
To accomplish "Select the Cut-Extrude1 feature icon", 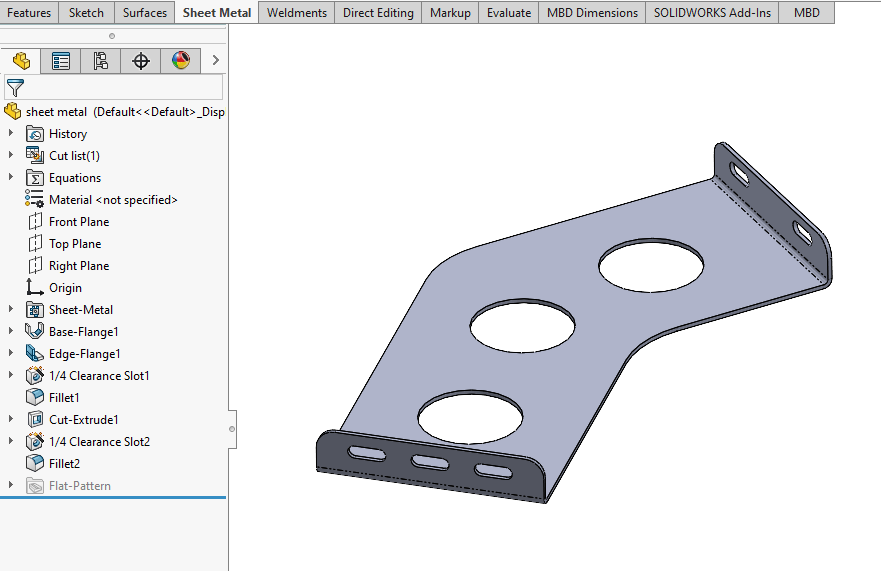I will [x=36, y=420].
